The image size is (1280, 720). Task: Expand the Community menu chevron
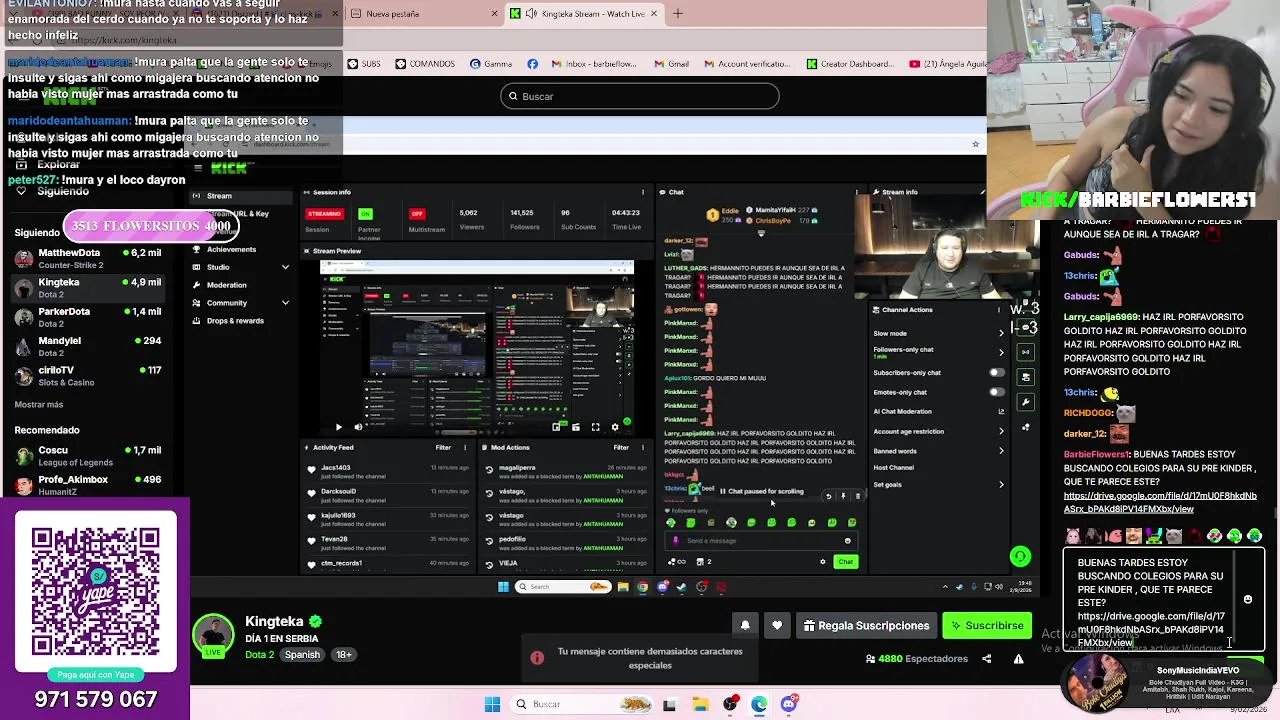click(285, 303)
